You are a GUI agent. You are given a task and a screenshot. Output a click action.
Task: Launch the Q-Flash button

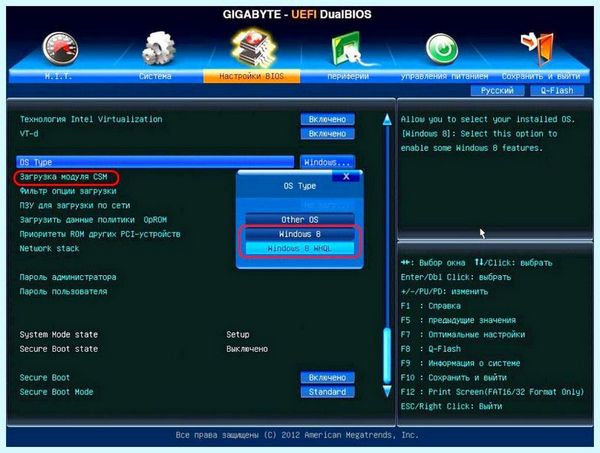pos(557,91)
